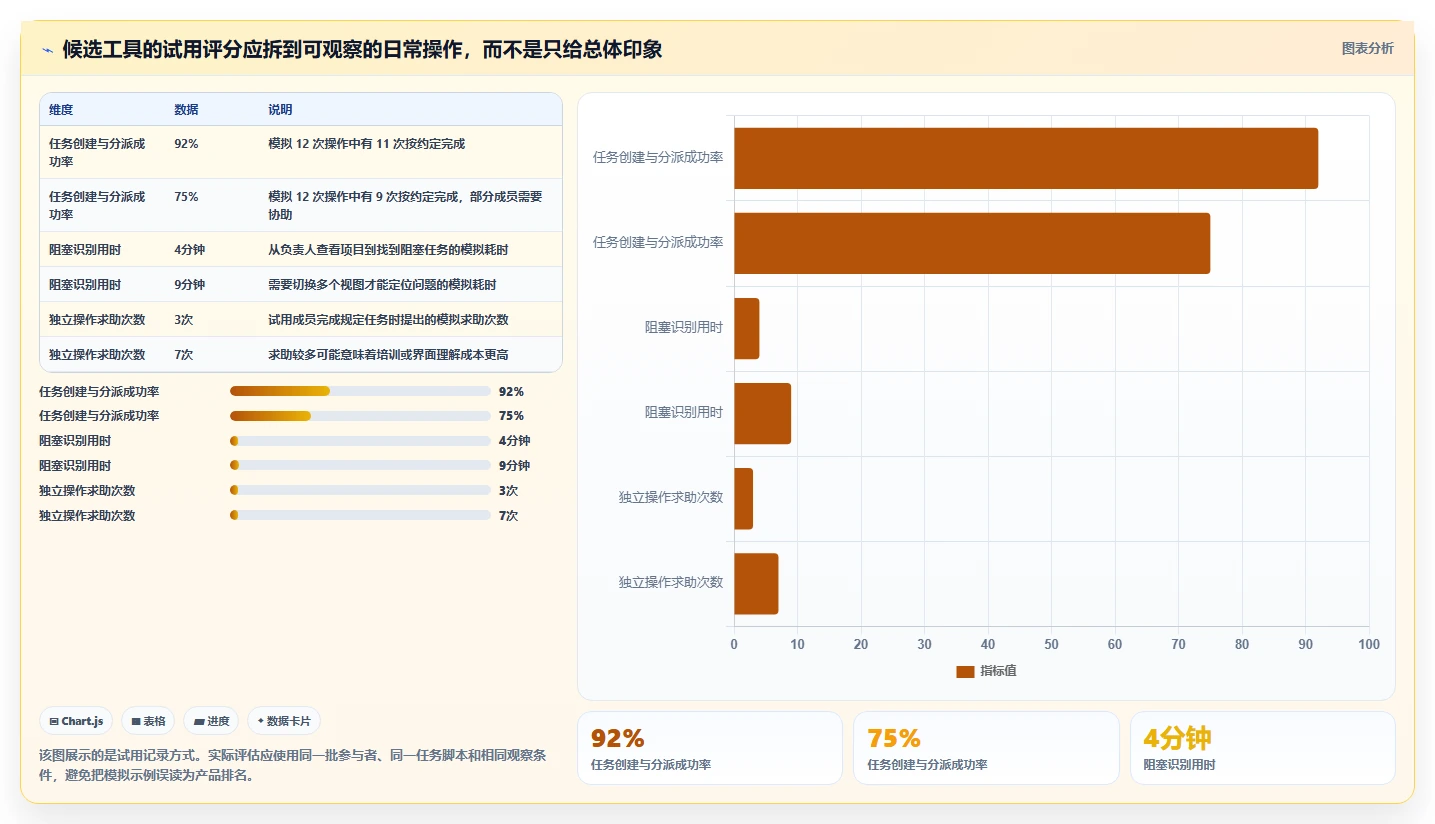Click the x-axis tick labeled 50

click(x=1051, y=644)
